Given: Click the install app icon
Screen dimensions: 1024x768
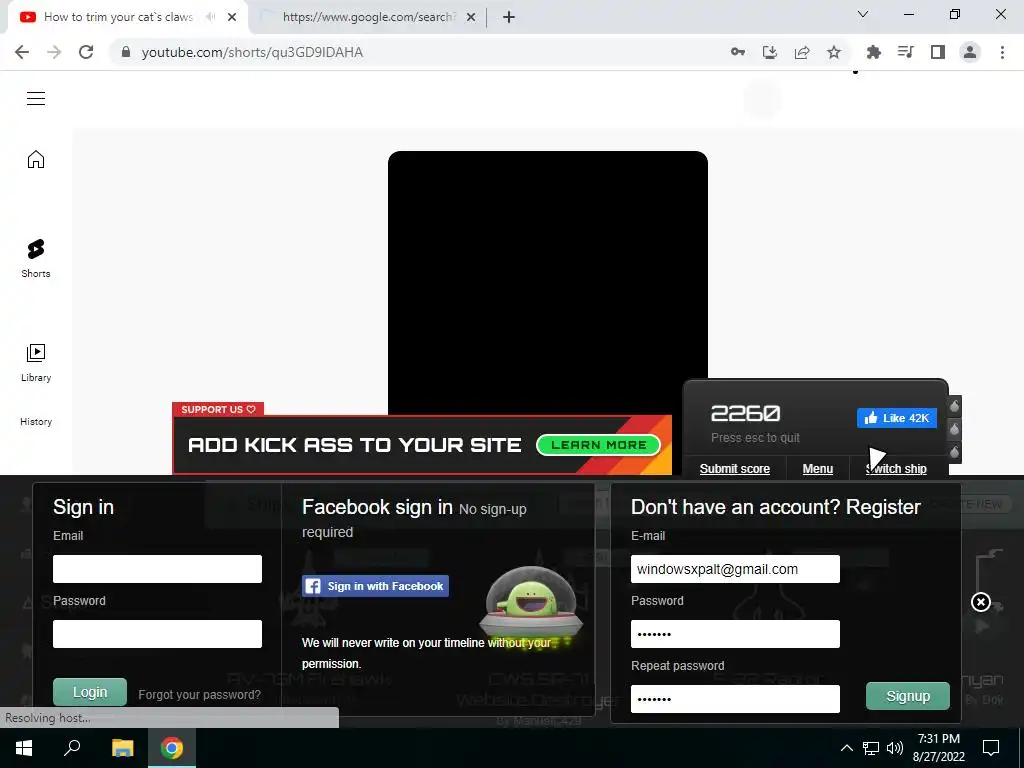Looking at the screenshot, I should [x=770, y=52].
